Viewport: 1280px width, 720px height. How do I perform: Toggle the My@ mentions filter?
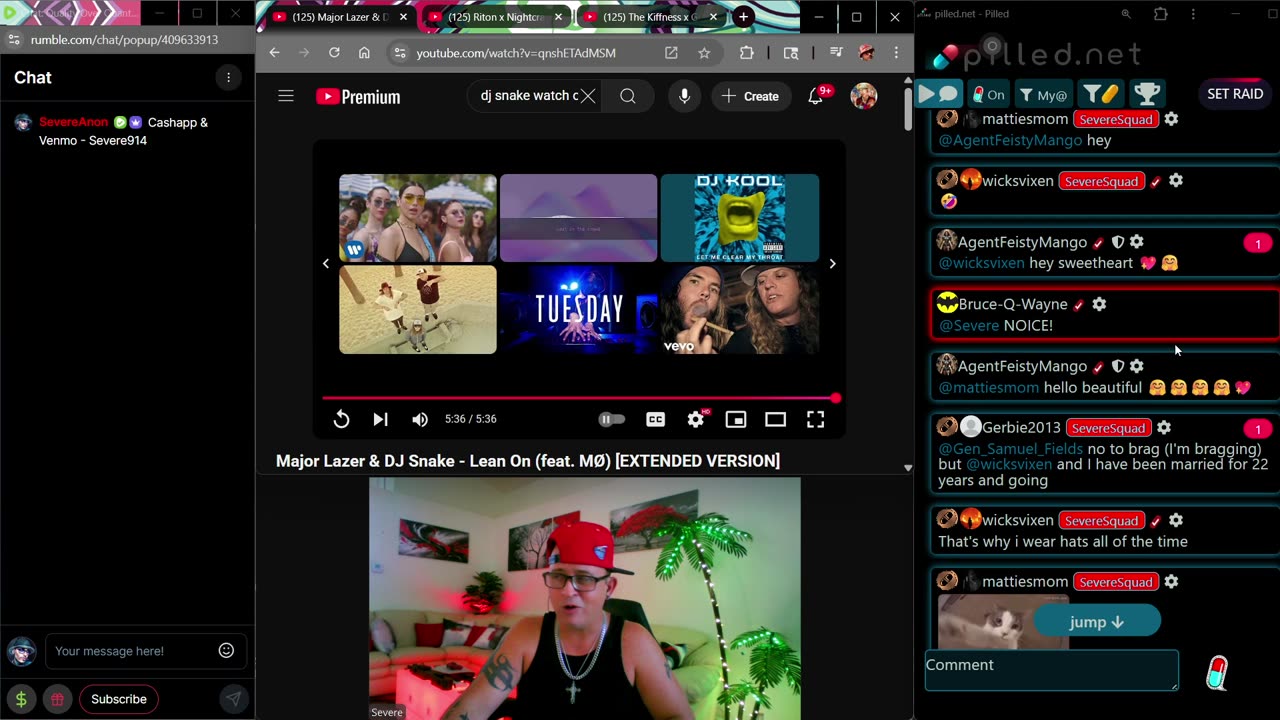coord(1043,94)
